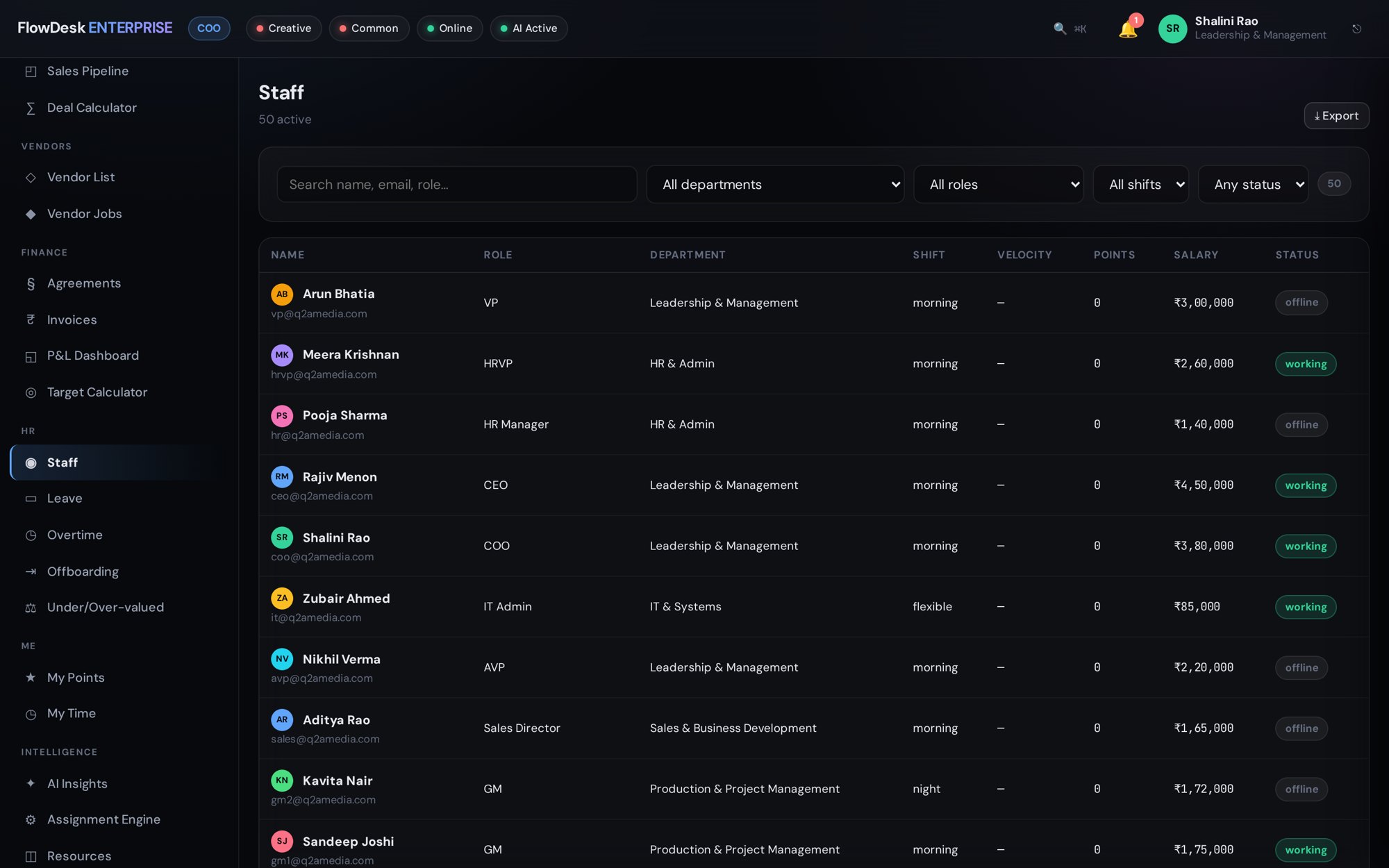The height and width of the screenshot is (868, 1389).
Task: Open the notification bell icon
Action: pos(1128,29)
